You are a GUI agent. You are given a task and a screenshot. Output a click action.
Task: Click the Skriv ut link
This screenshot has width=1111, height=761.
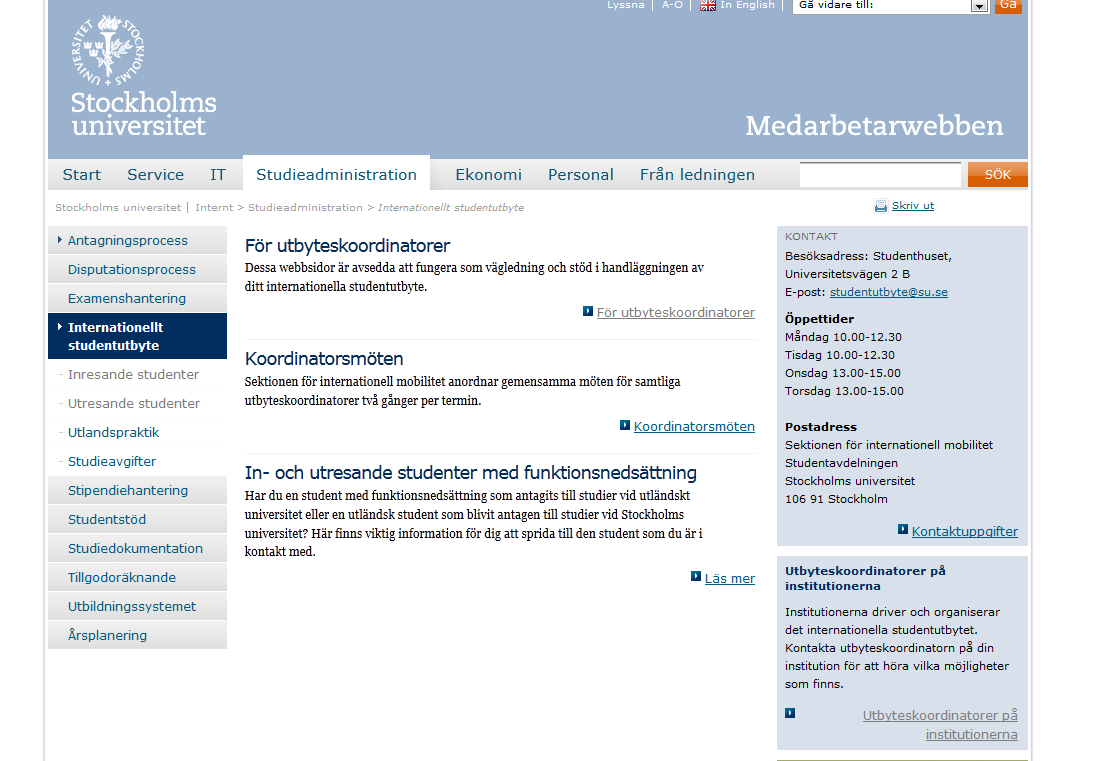[x=913, y=205]
